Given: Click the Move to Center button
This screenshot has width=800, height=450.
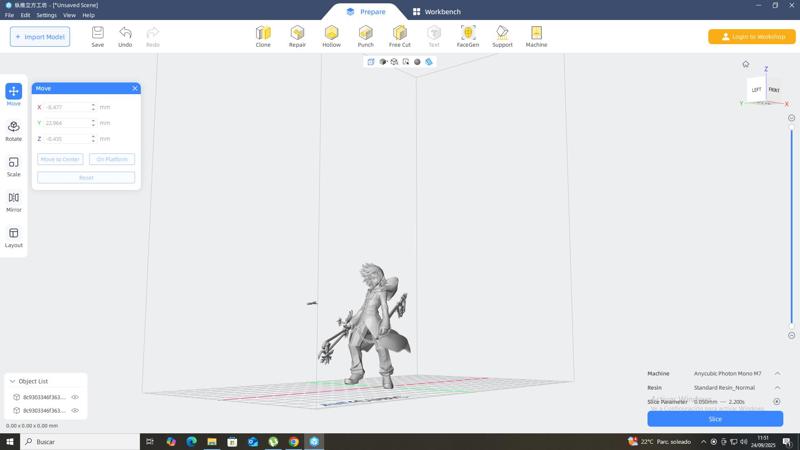Looking at the screenshot, I should coord(60,159).
